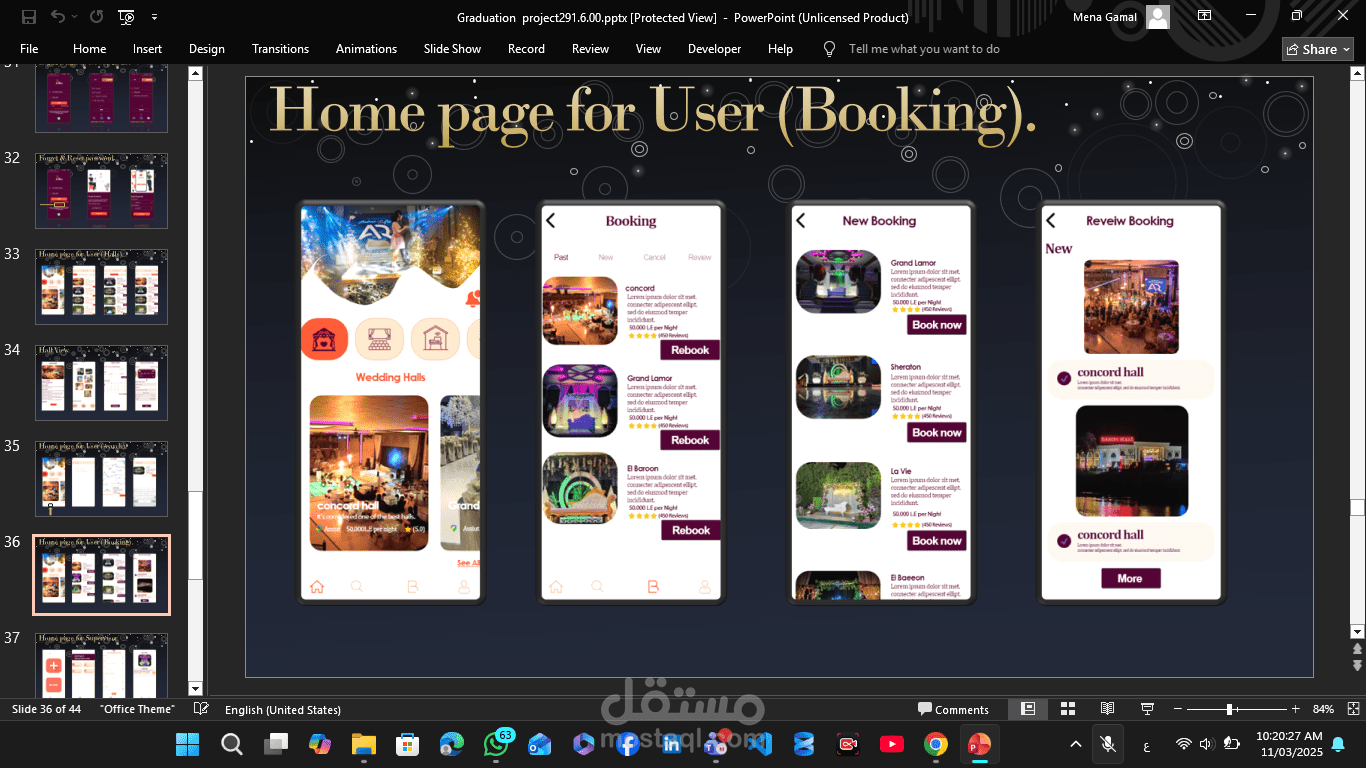
Task: Open the Record ribbon tab
Action: (526, 48)
